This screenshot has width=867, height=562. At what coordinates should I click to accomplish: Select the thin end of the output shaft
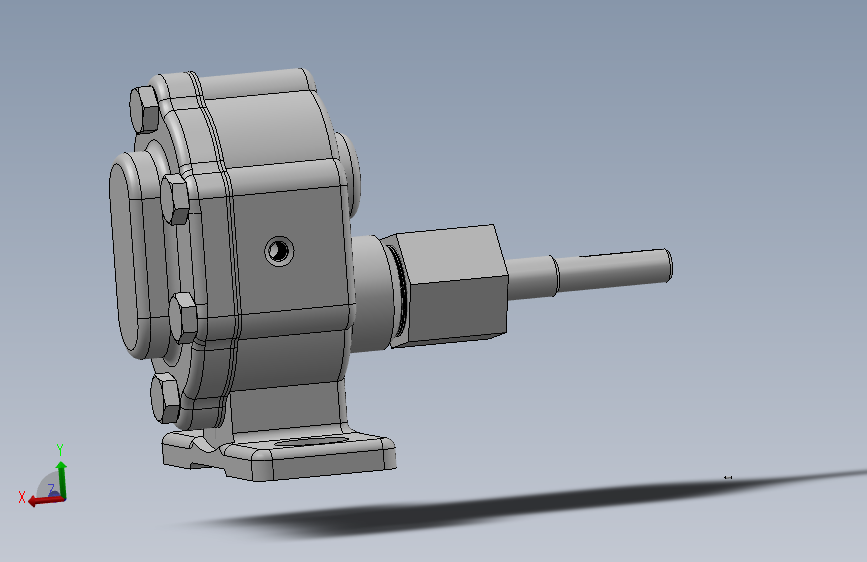(x=614, y=269)
